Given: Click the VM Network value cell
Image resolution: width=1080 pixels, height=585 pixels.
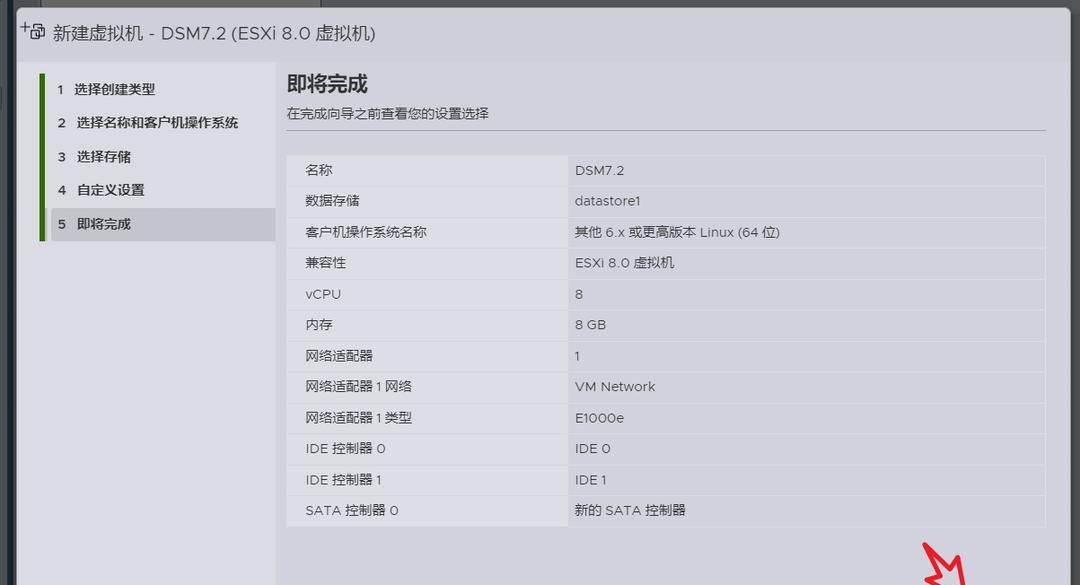Looking at the screenshot, I should coord(615,387).
